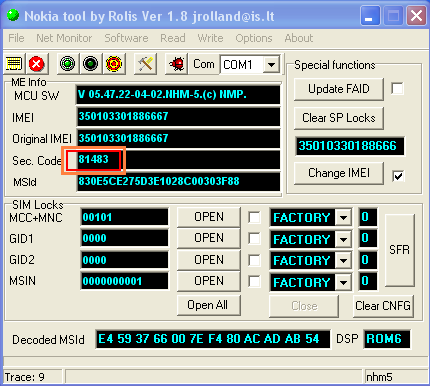Expand the FACTORY dropdown in MSIN row
The width and height of the screenshot is (430, 386).
(343, 283)
